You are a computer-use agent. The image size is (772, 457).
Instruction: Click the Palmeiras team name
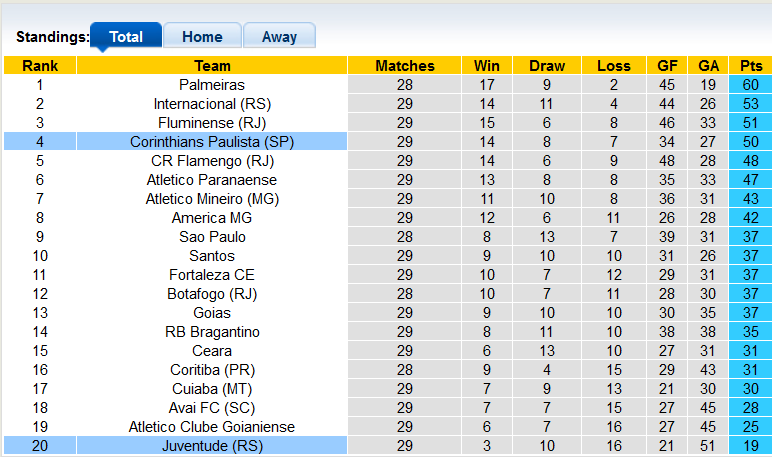(212, 85)
